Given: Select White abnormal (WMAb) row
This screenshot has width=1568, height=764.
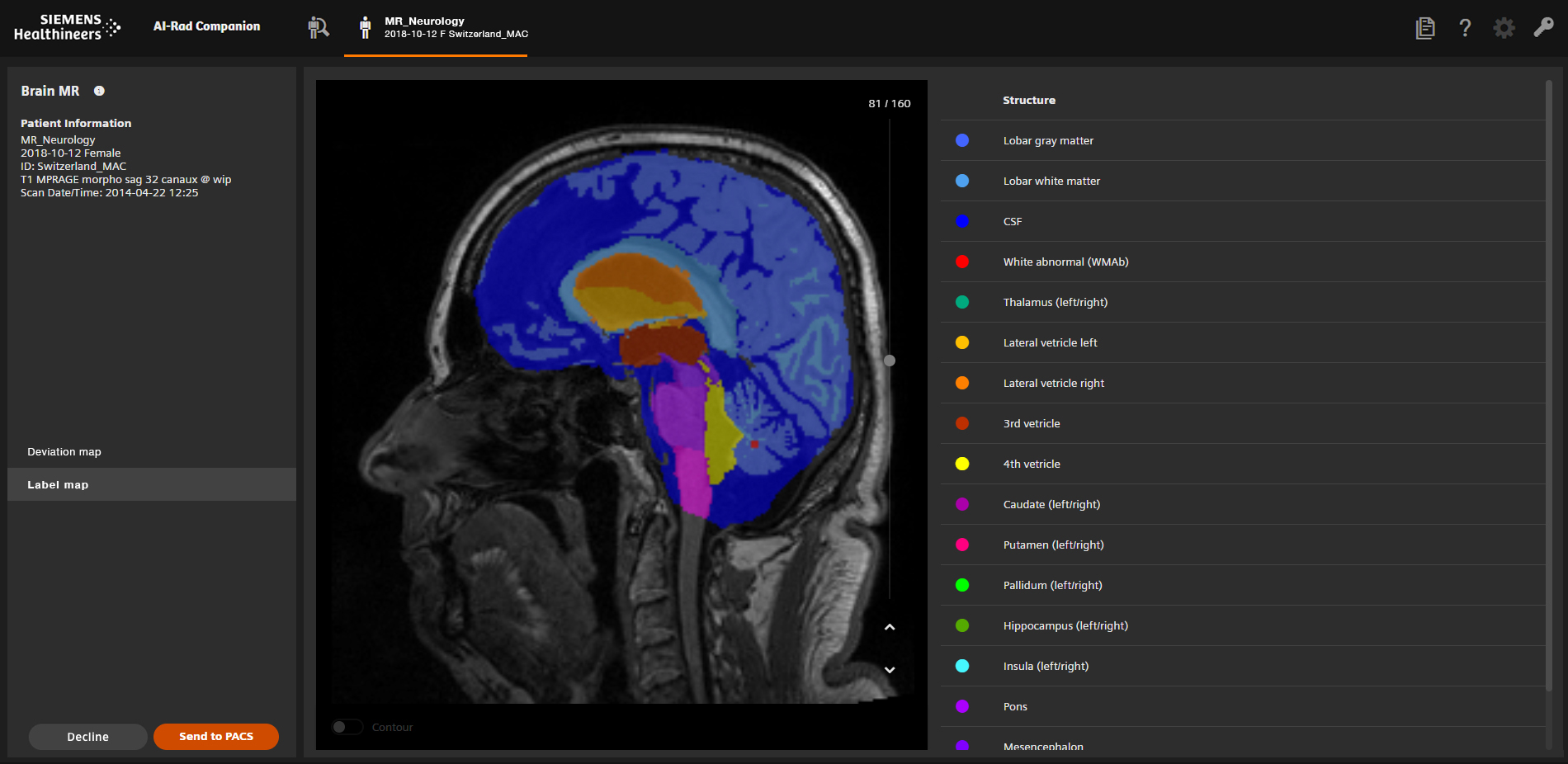Looking at the screenshot, I should click(x=1243, y=262).
